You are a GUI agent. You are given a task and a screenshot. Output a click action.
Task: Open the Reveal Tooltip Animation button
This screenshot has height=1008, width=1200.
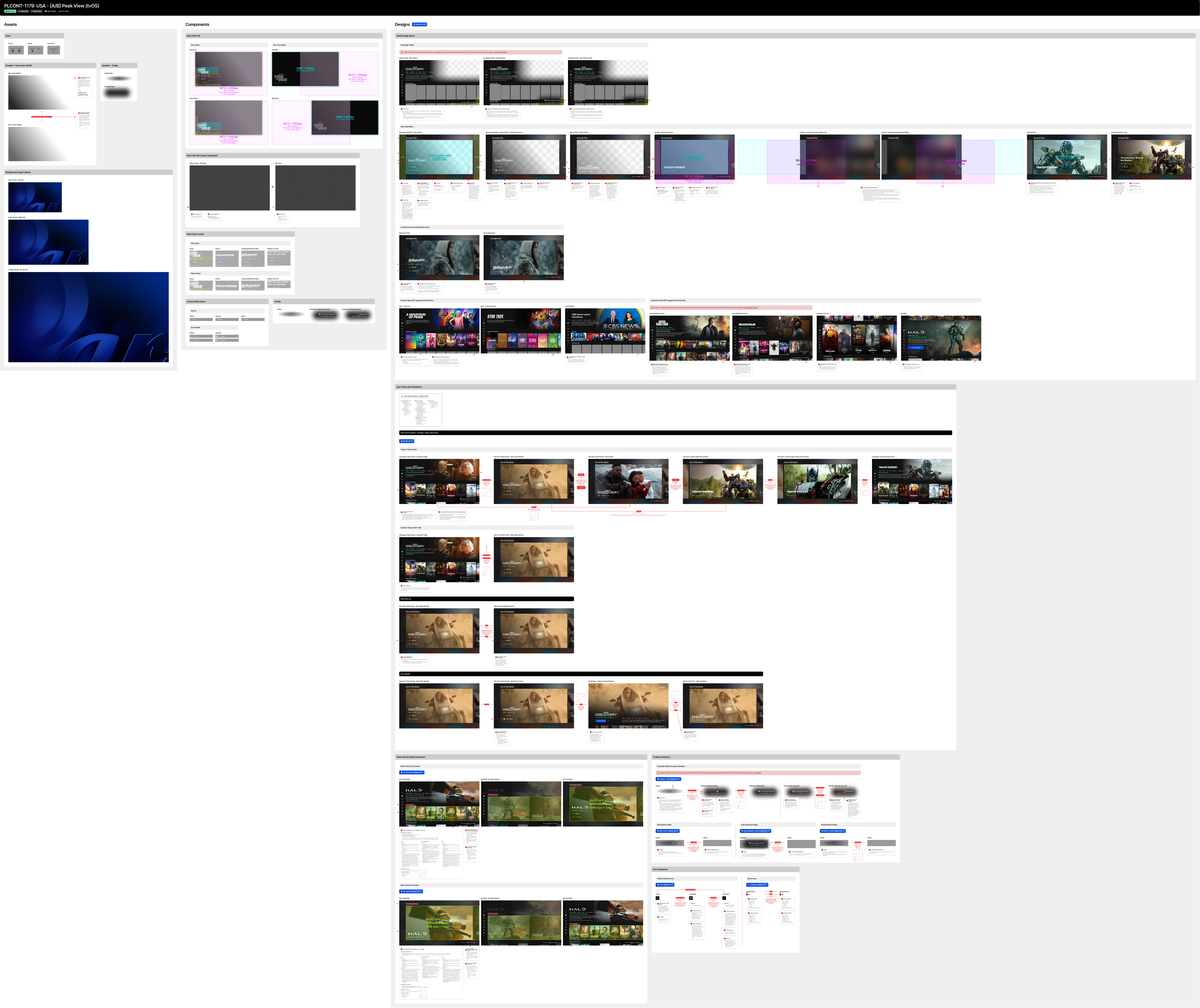click(x=832, y=831)
